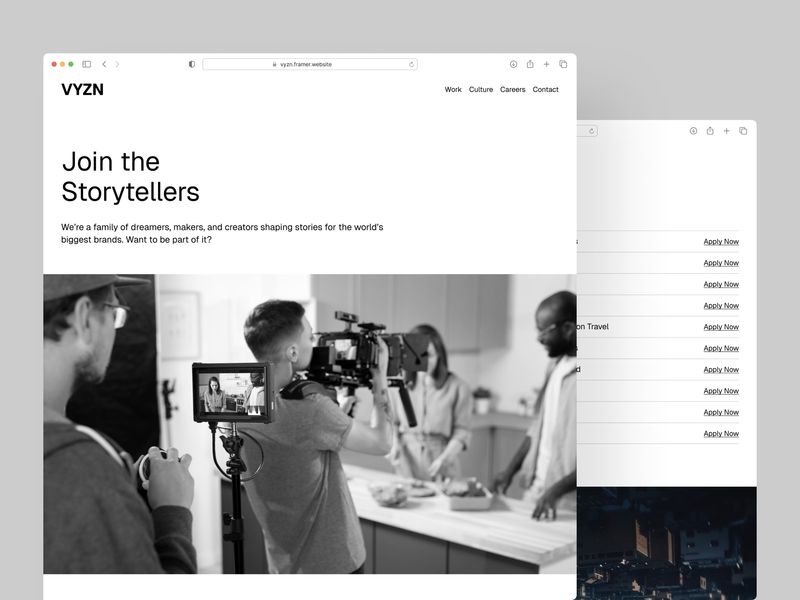The width and height of the screenshot is (800, 600).
Task: Click the Share icon in the front window toolbar
Action: point(529,63)
